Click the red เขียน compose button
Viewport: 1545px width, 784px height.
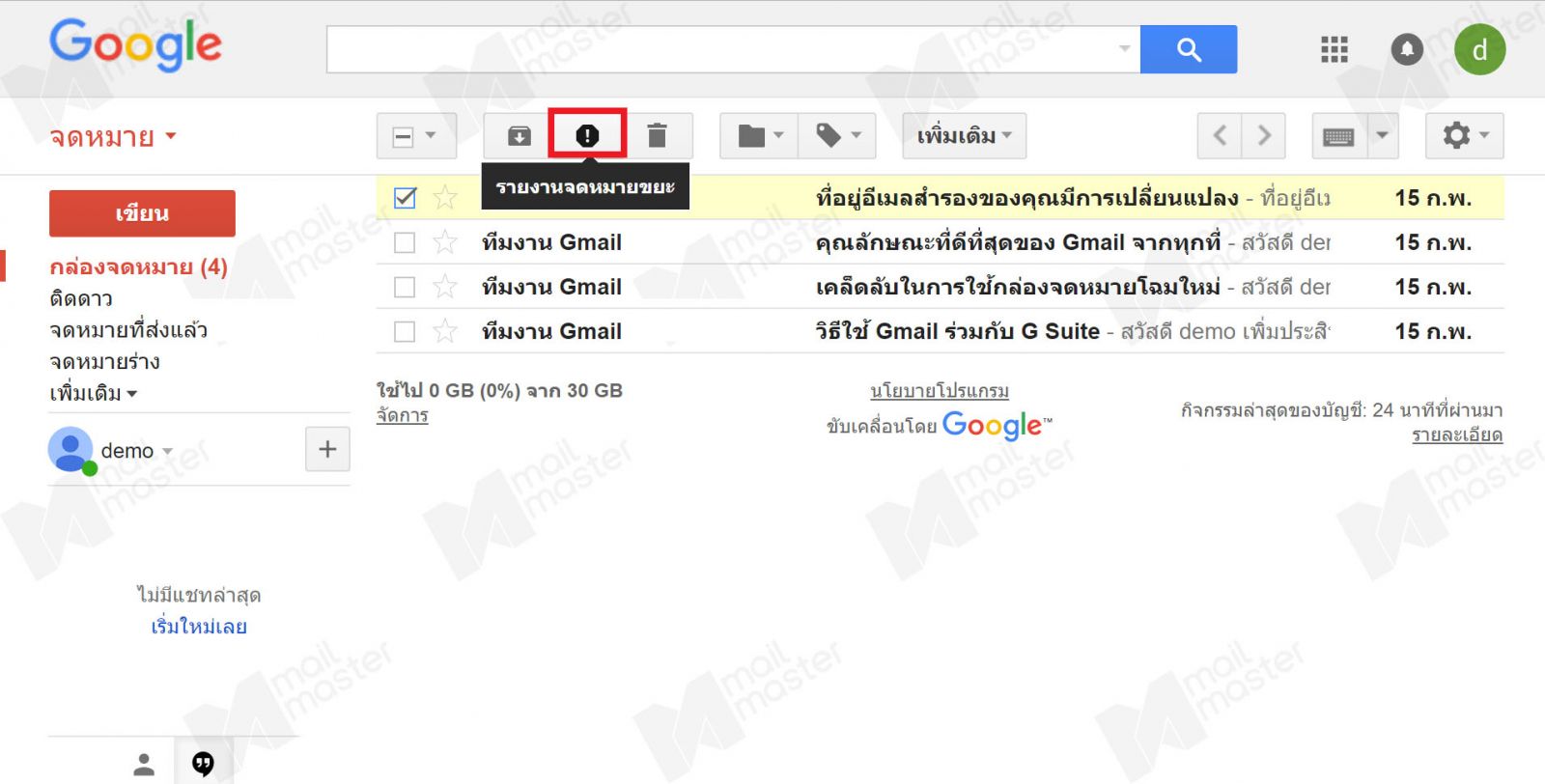(x=142, y=213)
